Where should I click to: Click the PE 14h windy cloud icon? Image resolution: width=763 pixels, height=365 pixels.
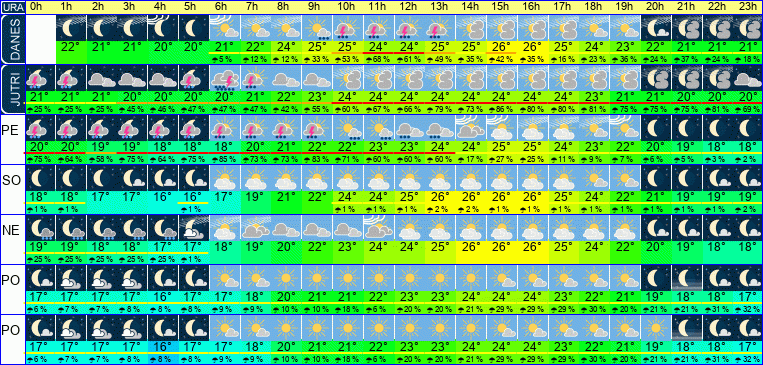(x=468, y=128)
